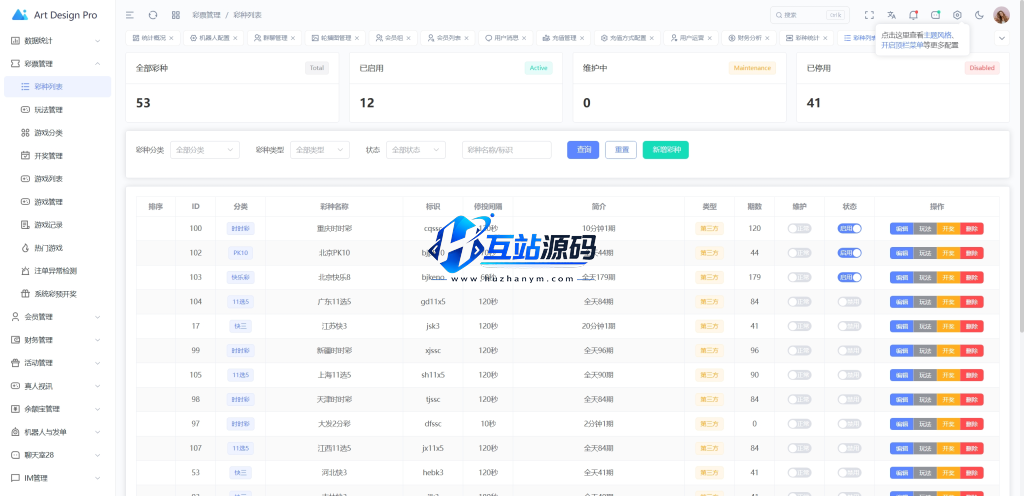Click the refresh page icon in the header
This screenshot has height=496, width=1024.
[153, 15]
